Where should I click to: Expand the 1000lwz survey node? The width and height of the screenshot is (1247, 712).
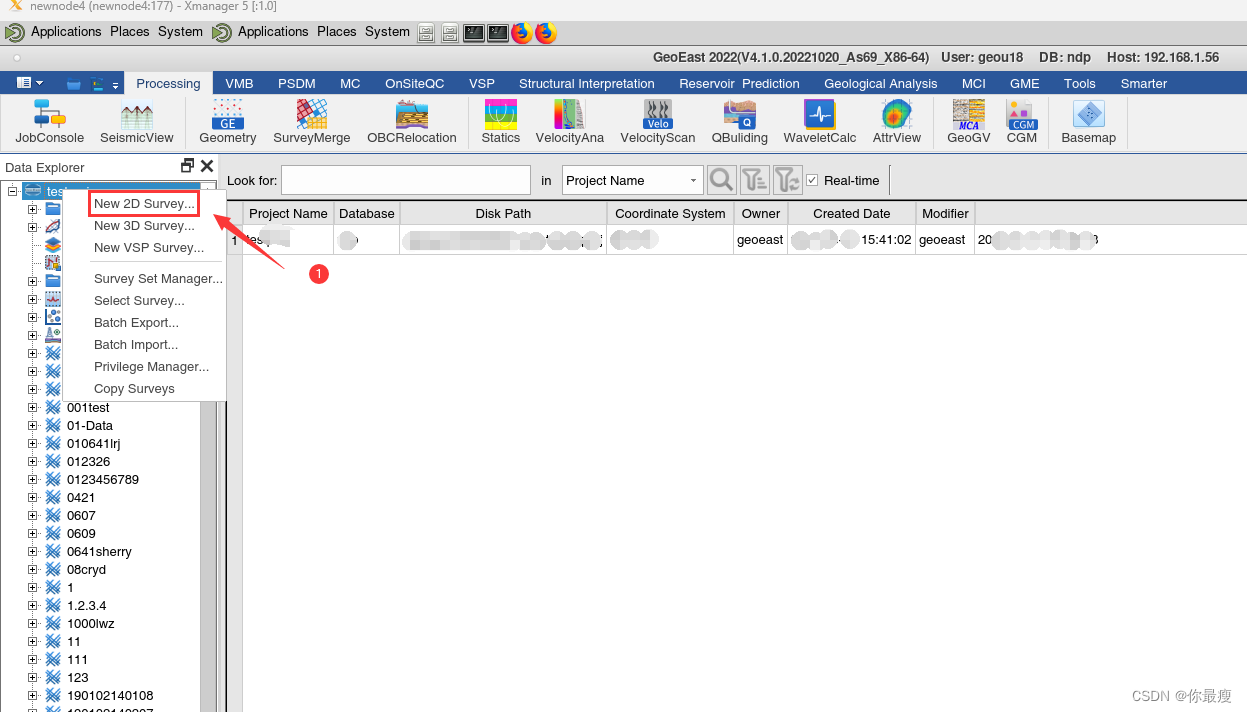pyautogui.click(x=33, y=624)
